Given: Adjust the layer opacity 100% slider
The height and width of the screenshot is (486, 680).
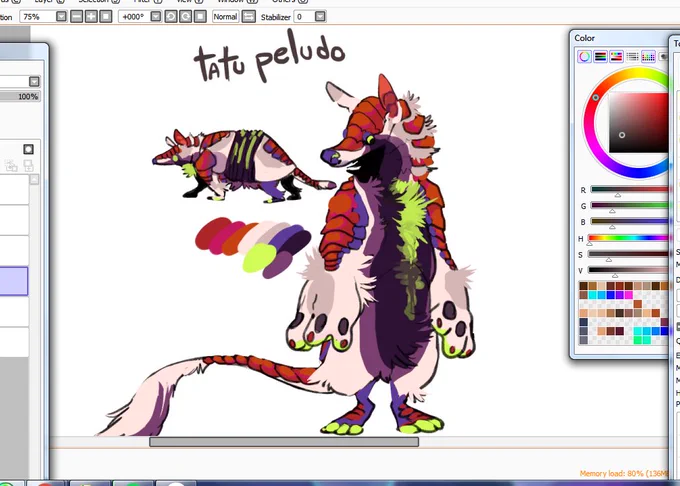Looking at the screenshot, I should [x=20, y=96].
